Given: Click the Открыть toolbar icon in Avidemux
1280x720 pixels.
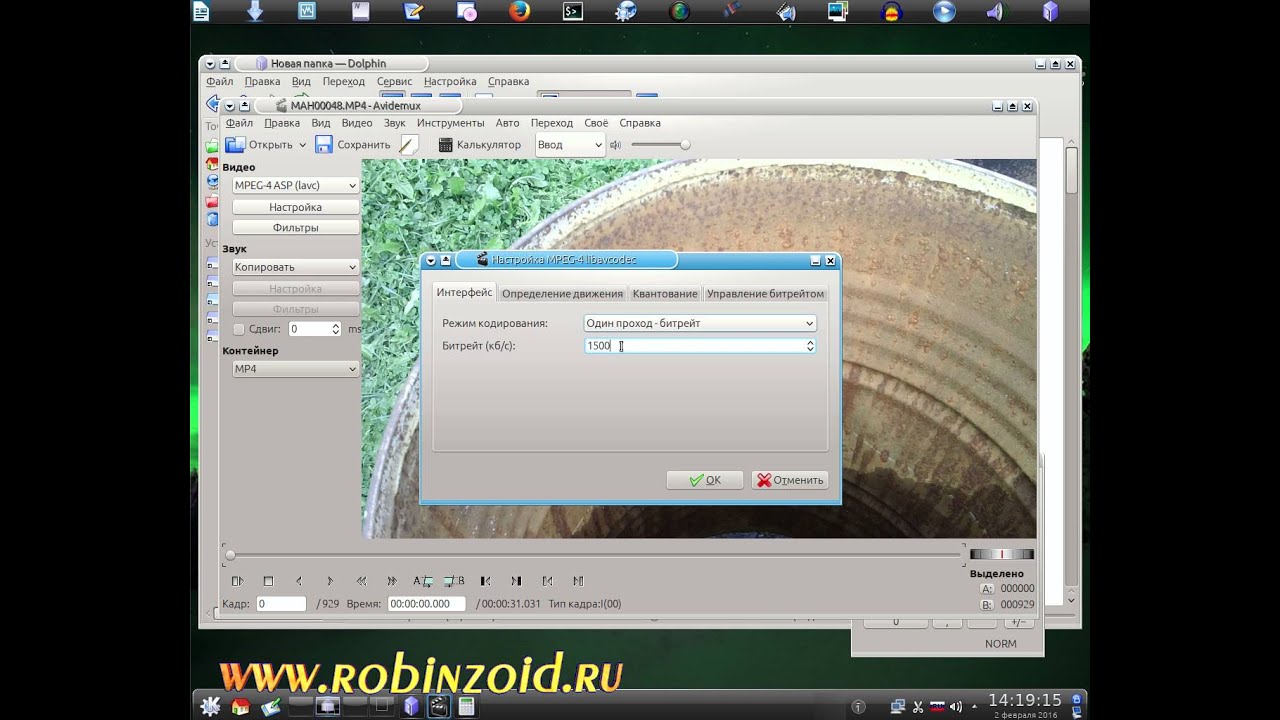Looking at the screenshot, I should pos(235,144).
